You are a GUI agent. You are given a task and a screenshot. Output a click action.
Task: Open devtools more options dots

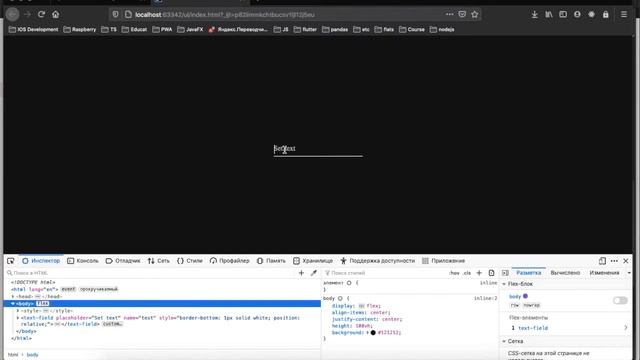click(614, 261)
